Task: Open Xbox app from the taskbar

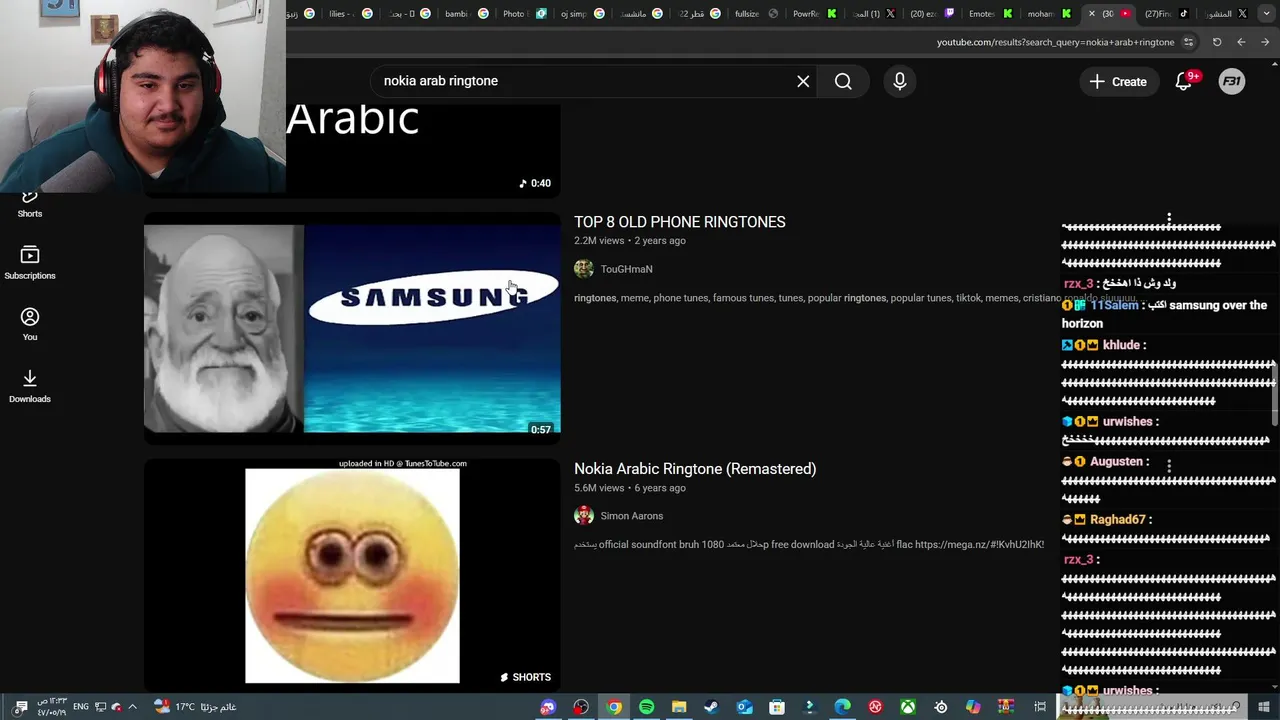Action: point(908,707)
